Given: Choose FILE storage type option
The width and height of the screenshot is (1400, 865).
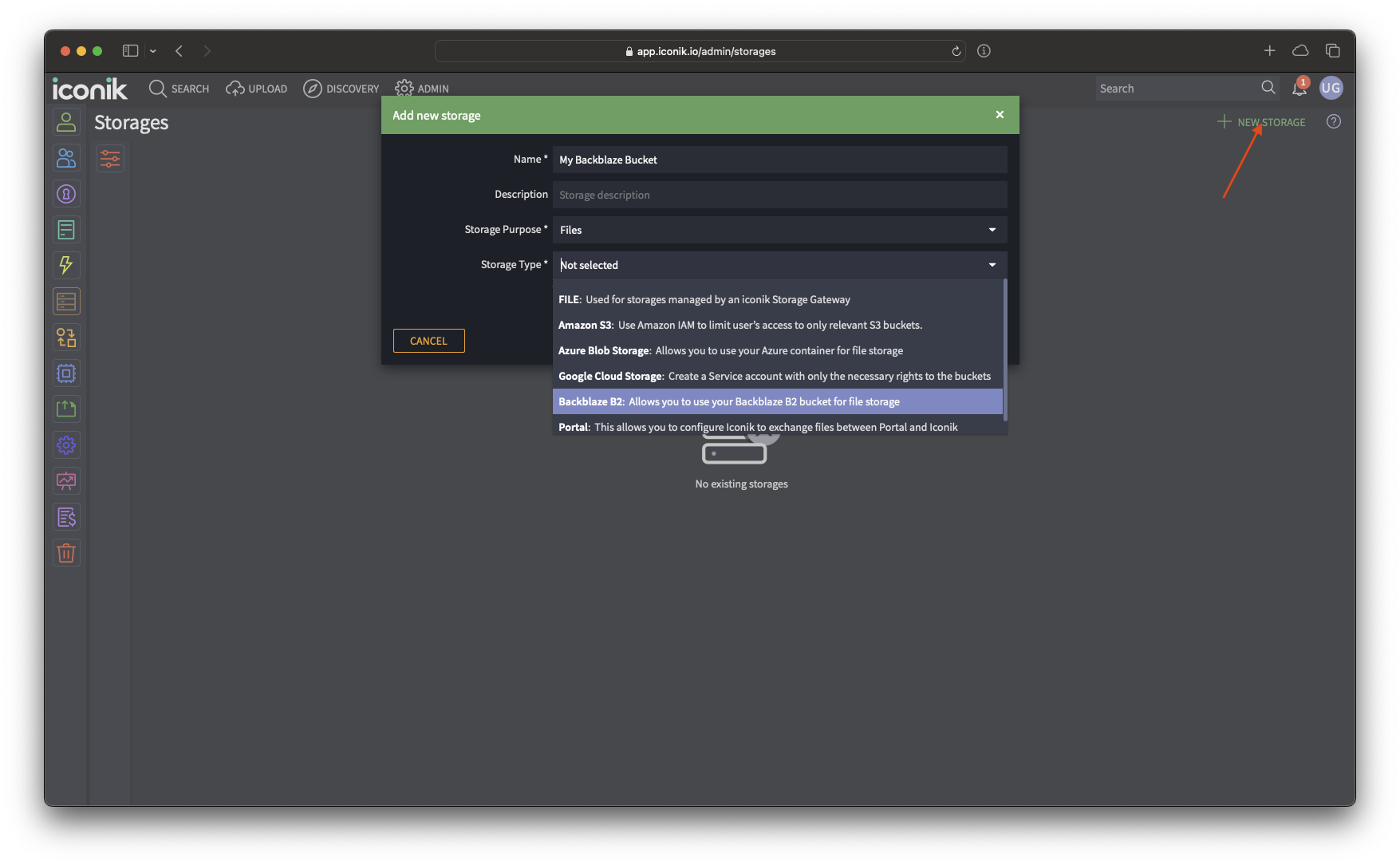Looking at the screenshot, I should coord(778,299).
